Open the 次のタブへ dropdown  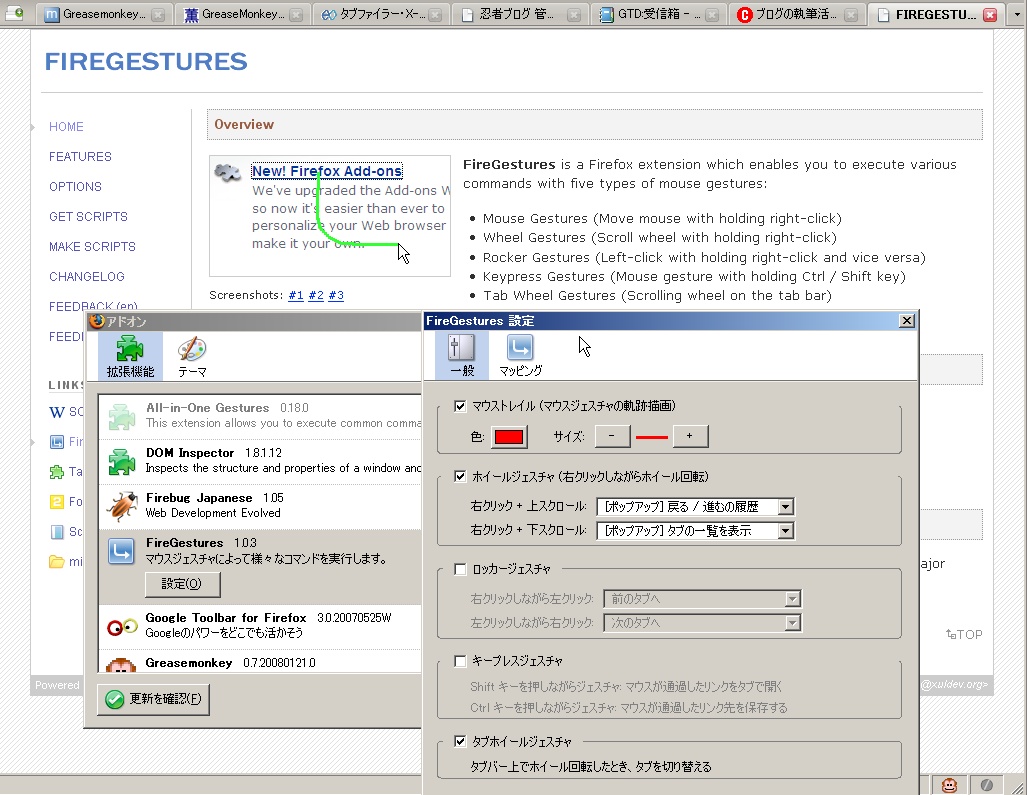(x=702, y=623)
